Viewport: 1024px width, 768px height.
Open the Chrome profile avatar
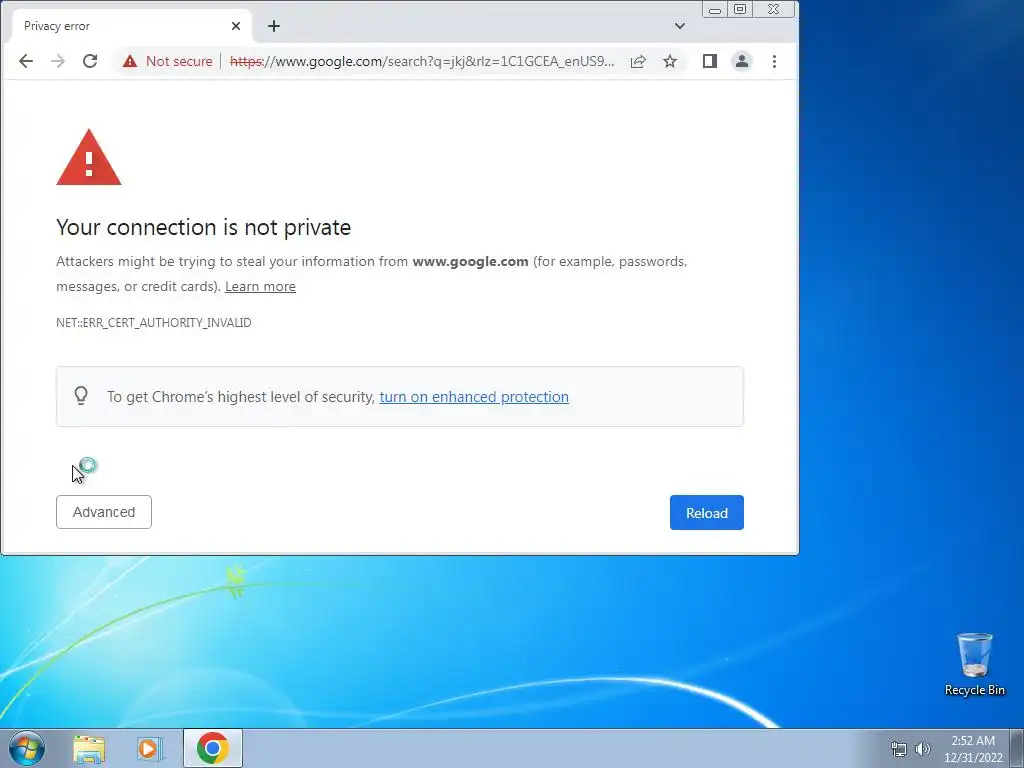pos(742,61)
